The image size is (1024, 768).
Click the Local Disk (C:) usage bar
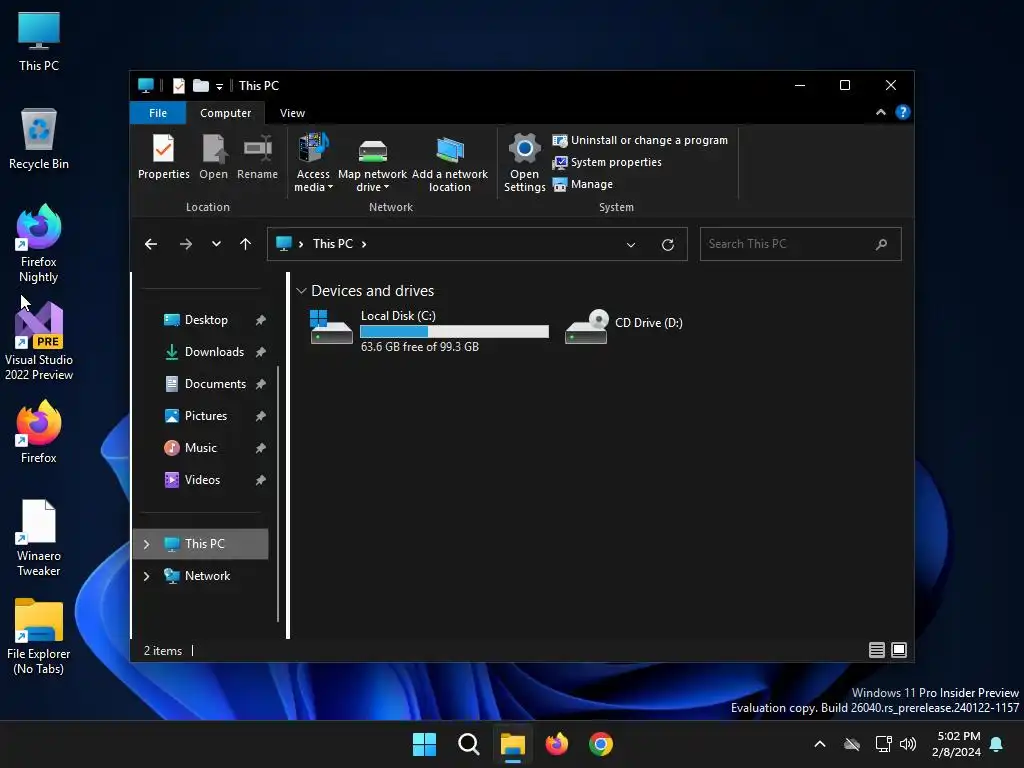[455, 332]
